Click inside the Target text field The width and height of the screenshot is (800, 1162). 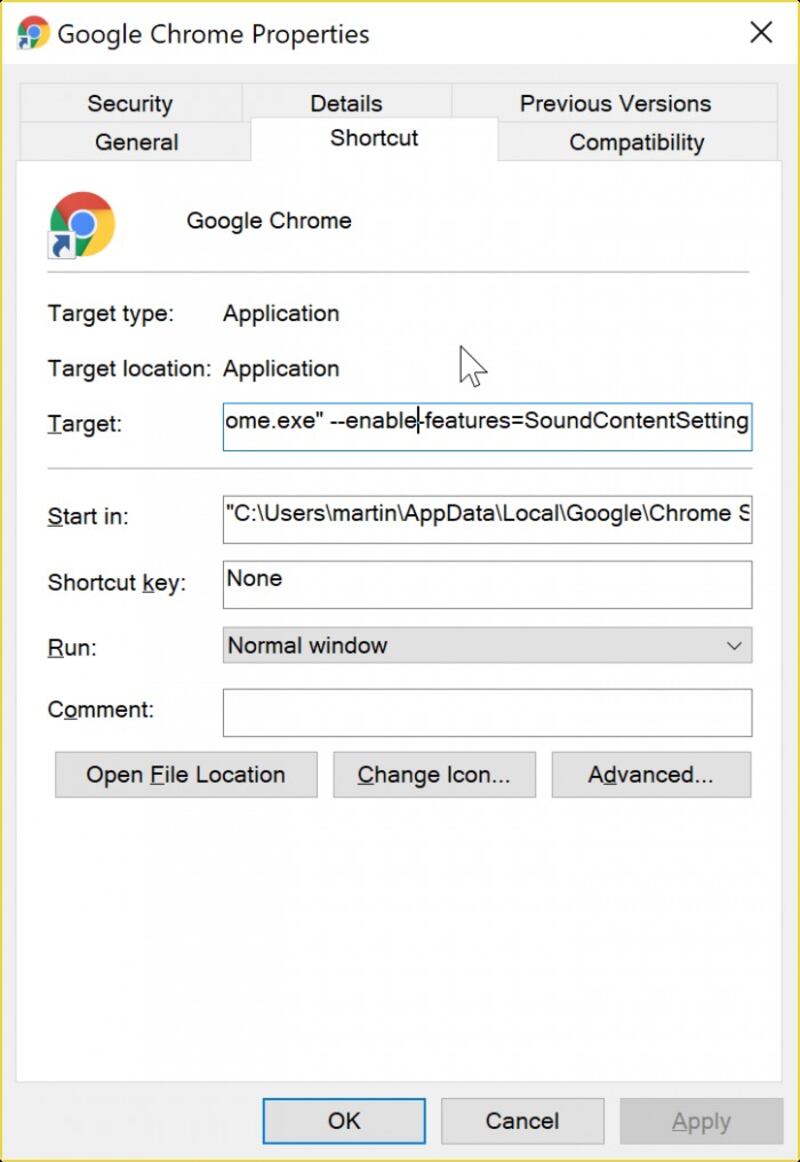click(487, 422)
